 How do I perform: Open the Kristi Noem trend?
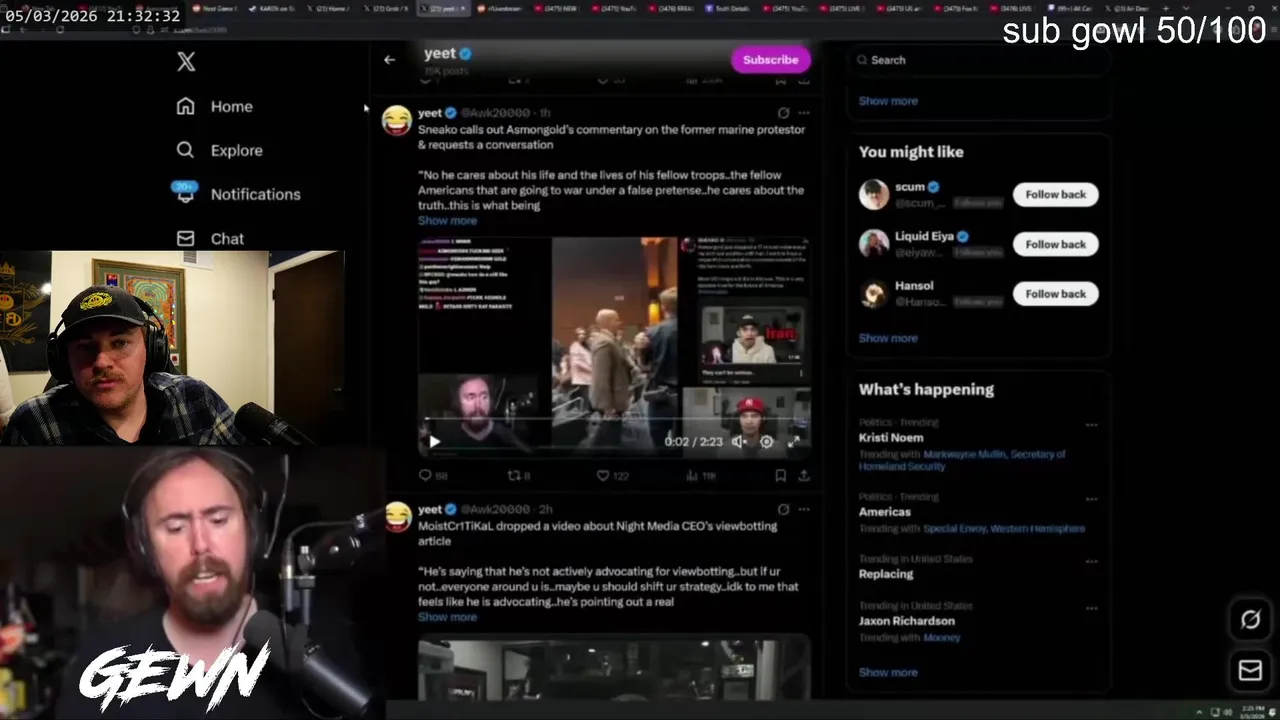(890, 438)
